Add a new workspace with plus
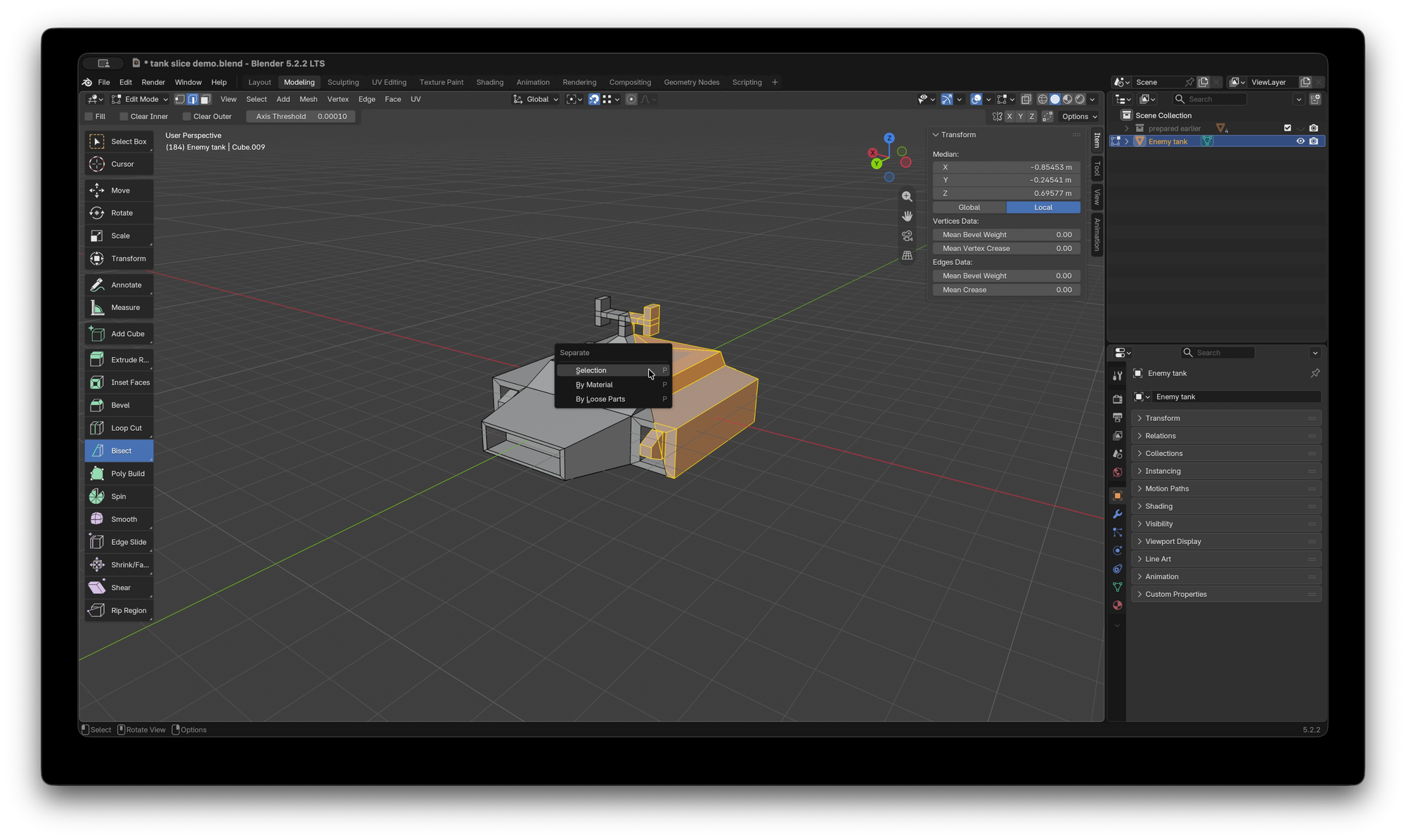The image size is (1406, 840). coord(775,82)
